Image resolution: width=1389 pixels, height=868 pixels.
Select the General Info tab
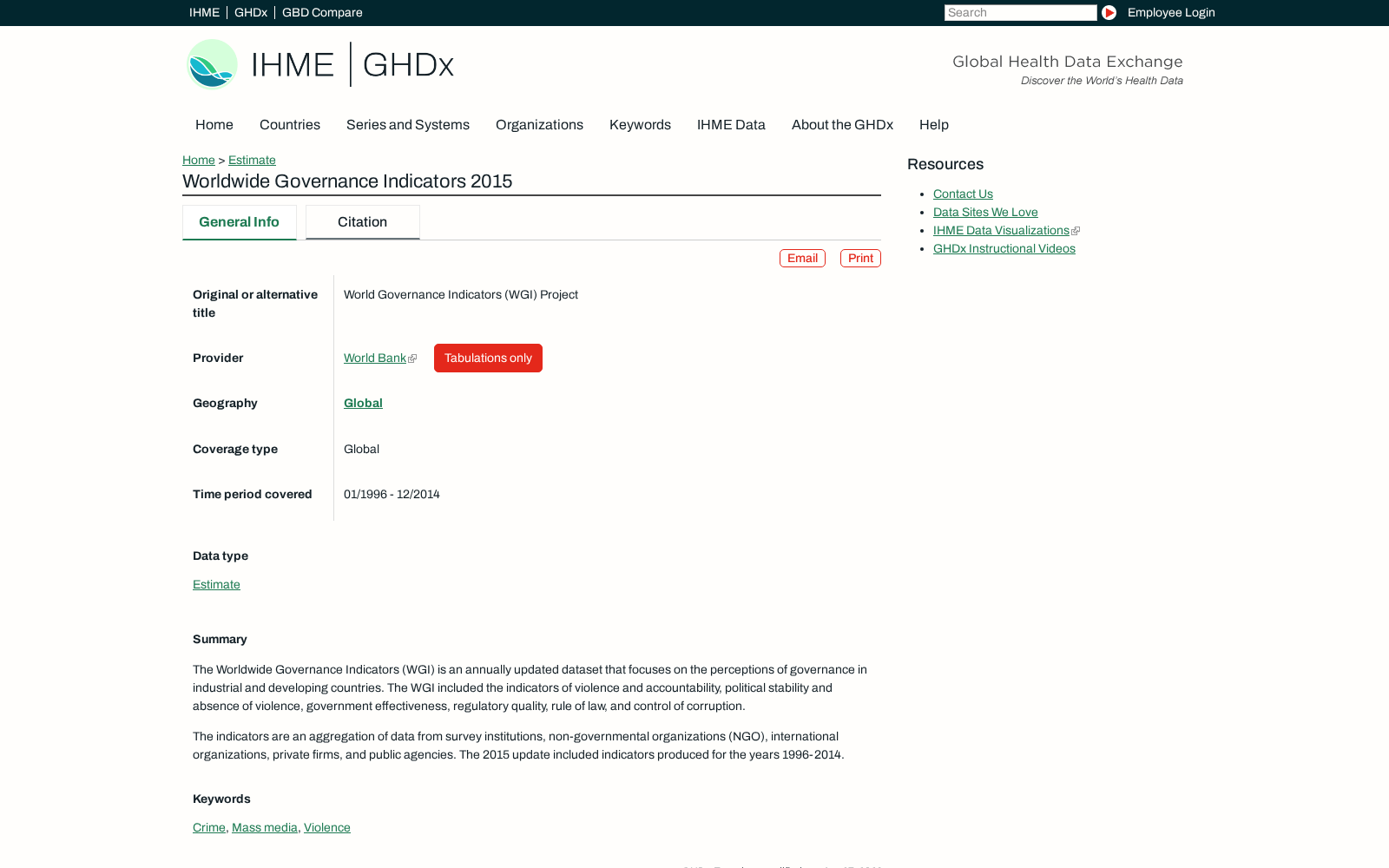tap(240, 222)
